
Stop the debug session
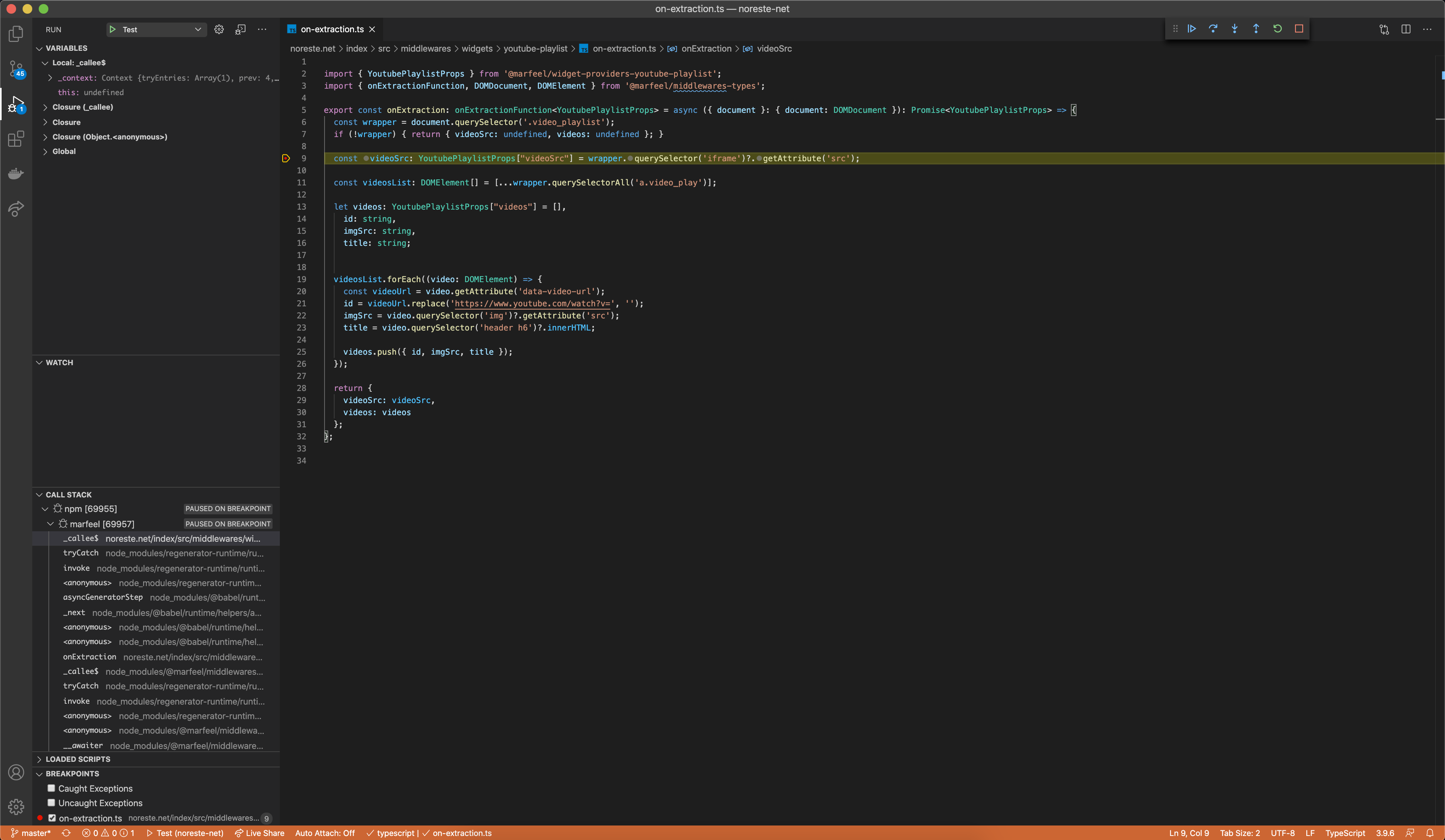click(x=1299, y=29)
